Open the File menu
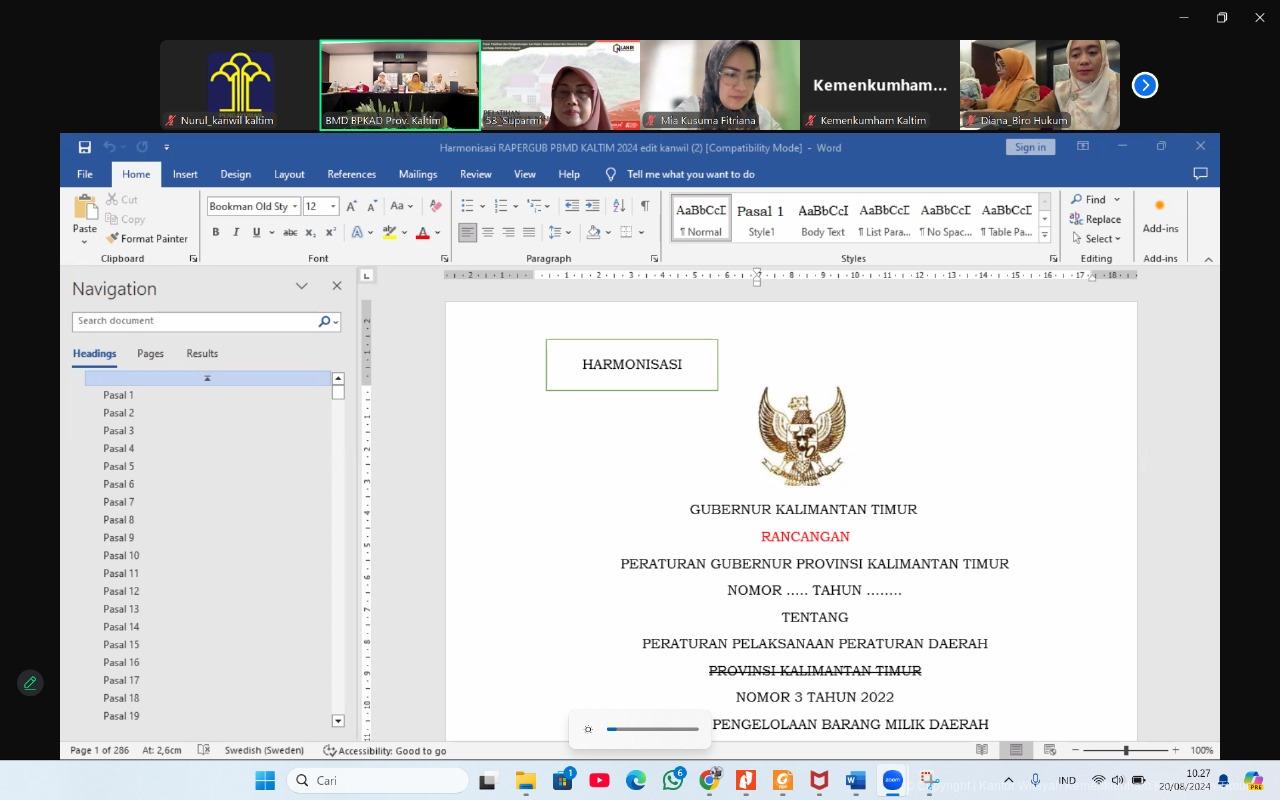The image size is (1280, 800). click(x=85, y=174)
